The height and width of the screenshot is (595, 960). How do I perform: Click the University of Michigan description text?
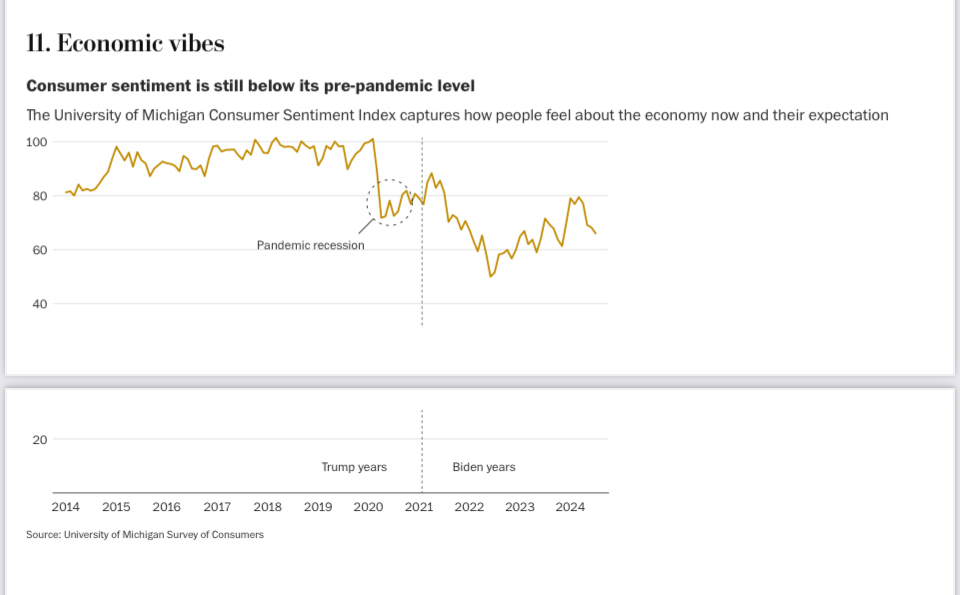[457, 115]
